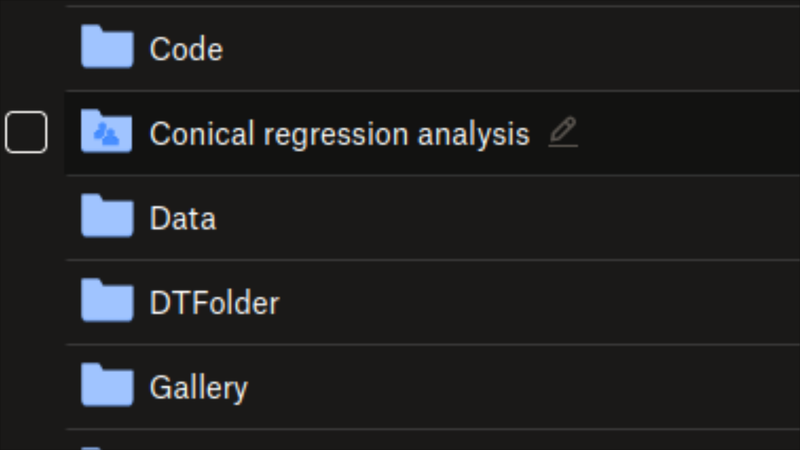The height and width of the screenshot is (450, 800).
Task: Open the Code folder by its name
Action: pos(186,49)
